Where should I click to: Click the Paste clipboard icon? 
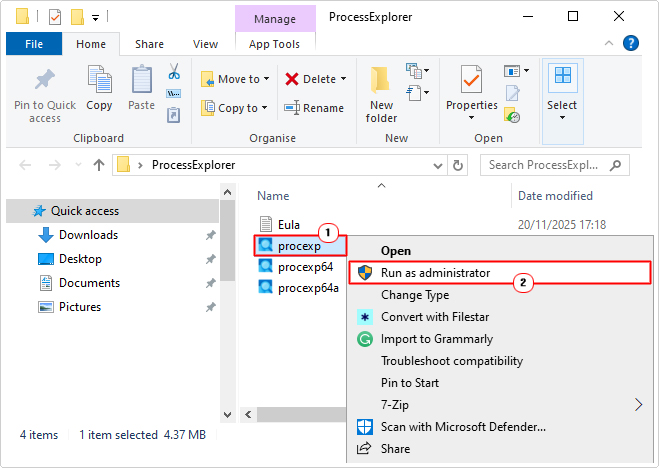click(x=142, y=79)
